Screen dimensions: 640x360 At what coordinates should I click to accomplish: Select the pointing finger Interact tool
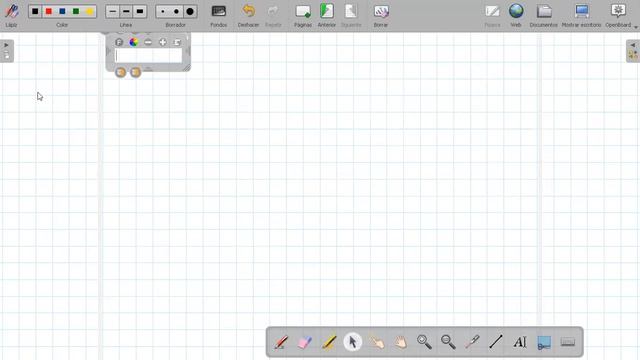377,342
